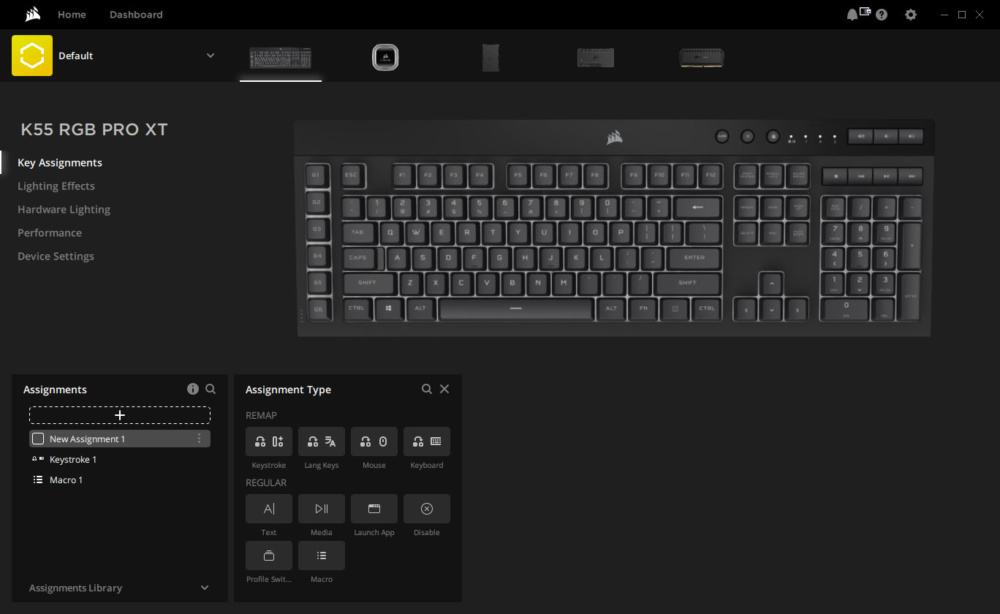Image resolution: width=1000 pixels, height=614 pixels.
Task: Choose Mouse remap type
Action: point(374,441)
